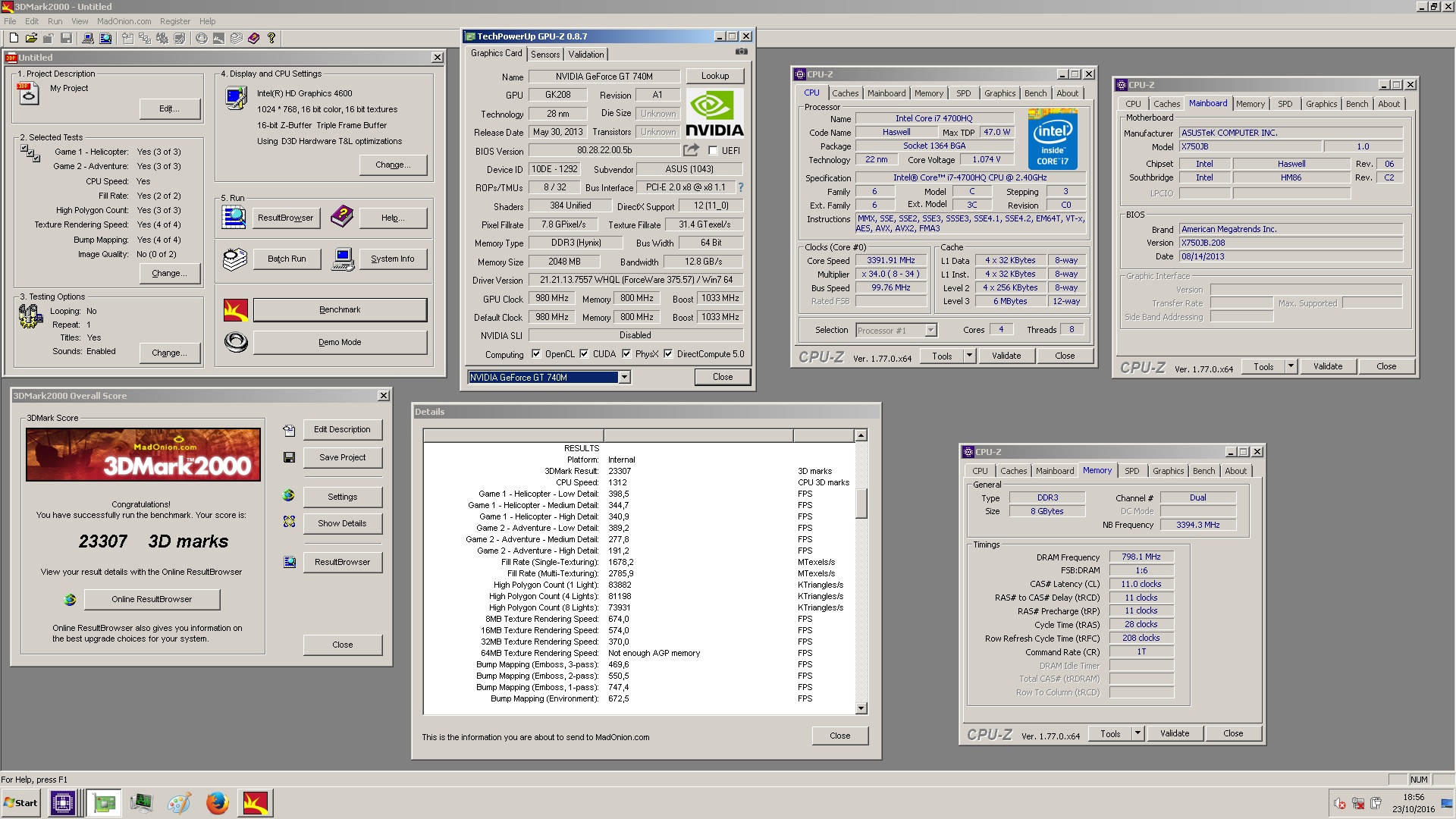1456x819 pixels.
Task: Click the Save Project floppy disk icon
Action: click(289, 457)
